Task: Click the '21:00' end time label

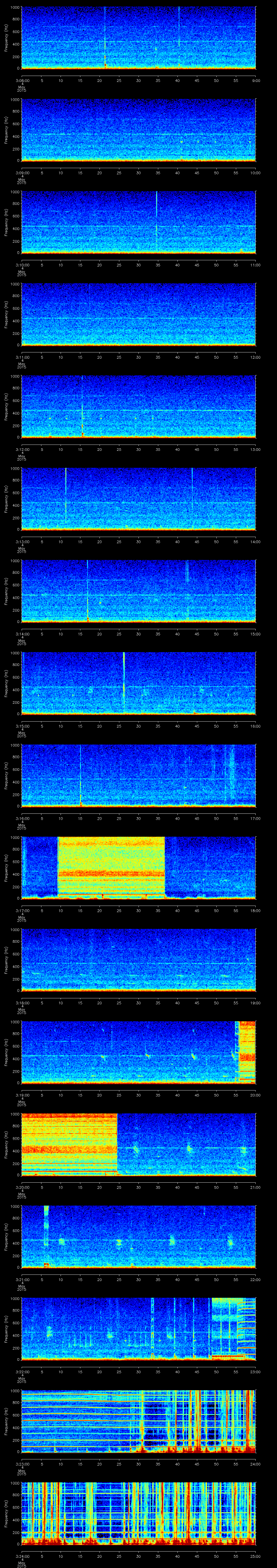Action: tap(256, 1187)
